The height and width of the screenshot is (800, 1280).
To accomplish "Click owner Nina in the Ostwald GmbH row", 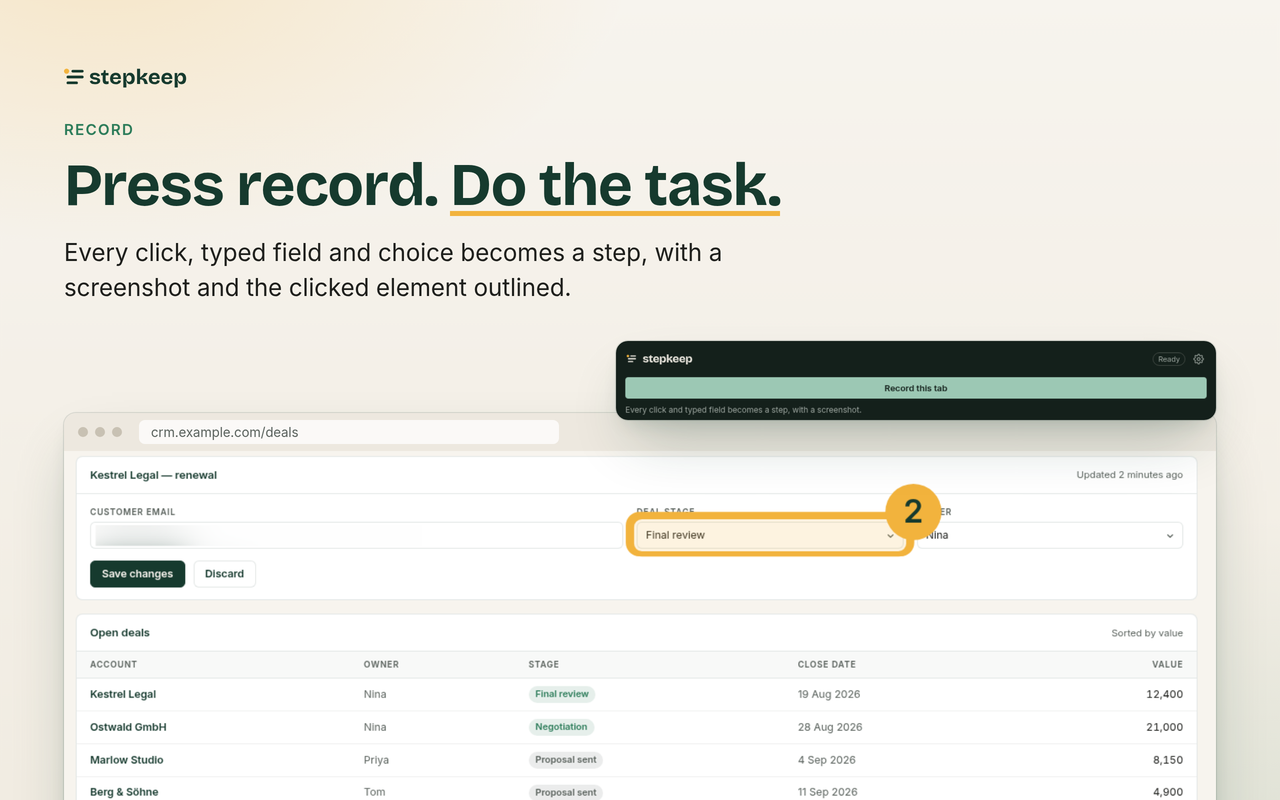I will (x=375, y=727).
